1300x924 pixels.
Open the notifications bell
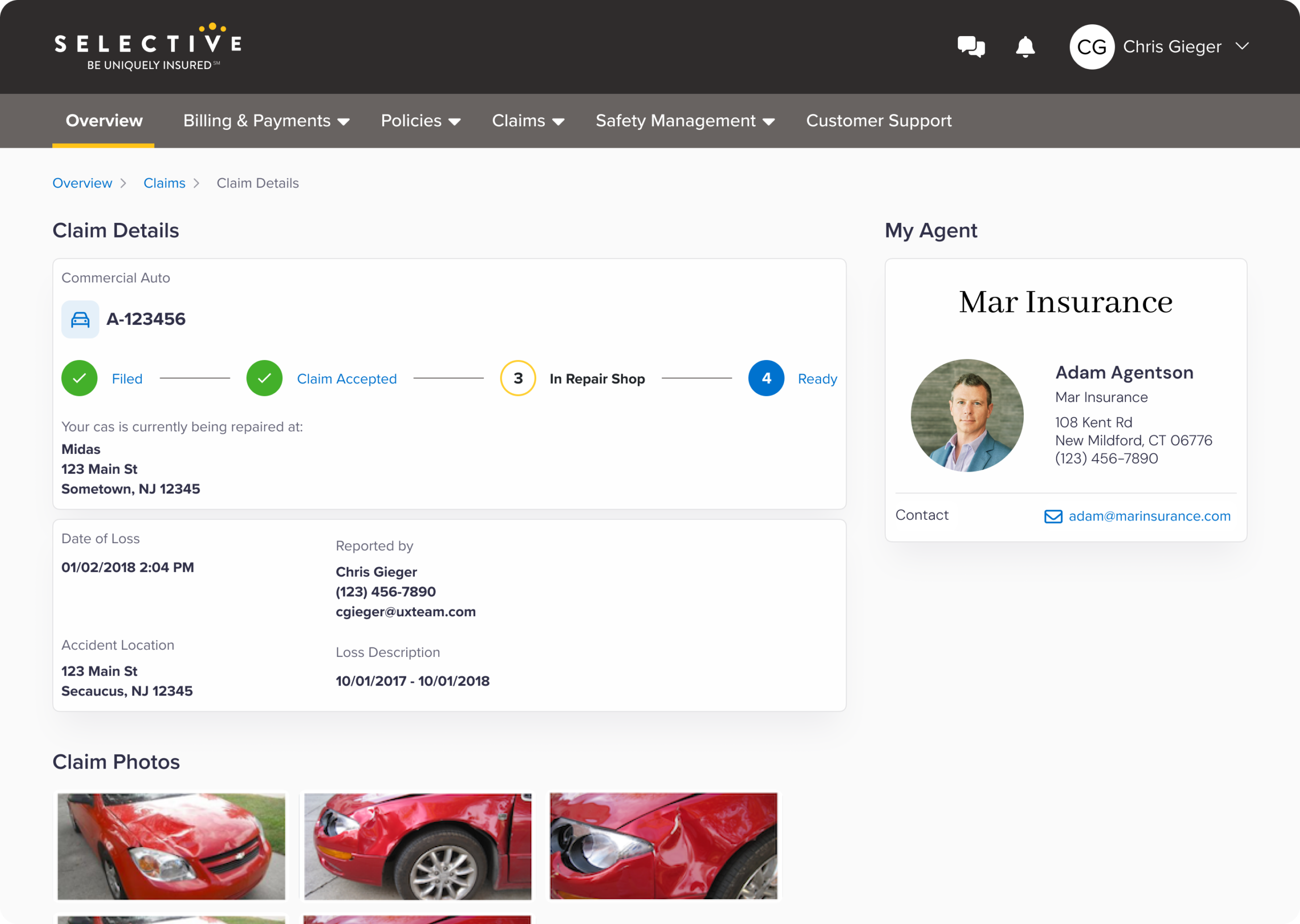point(1025,47)
